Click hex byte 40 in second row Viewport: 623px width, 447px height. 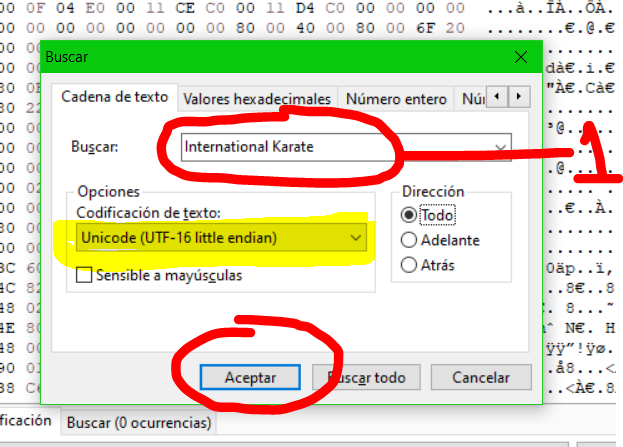[305, 28]
